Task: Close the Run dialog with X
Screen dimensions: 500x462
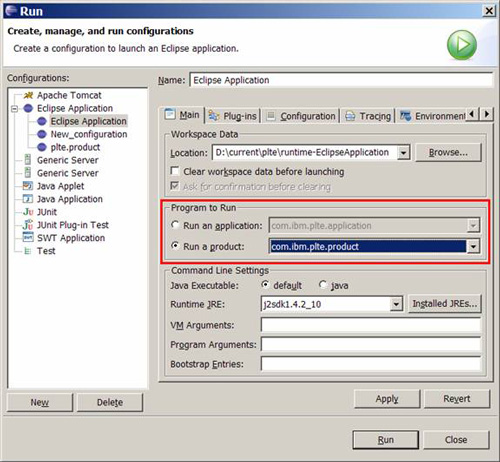Action: click(x=489, y=11)
